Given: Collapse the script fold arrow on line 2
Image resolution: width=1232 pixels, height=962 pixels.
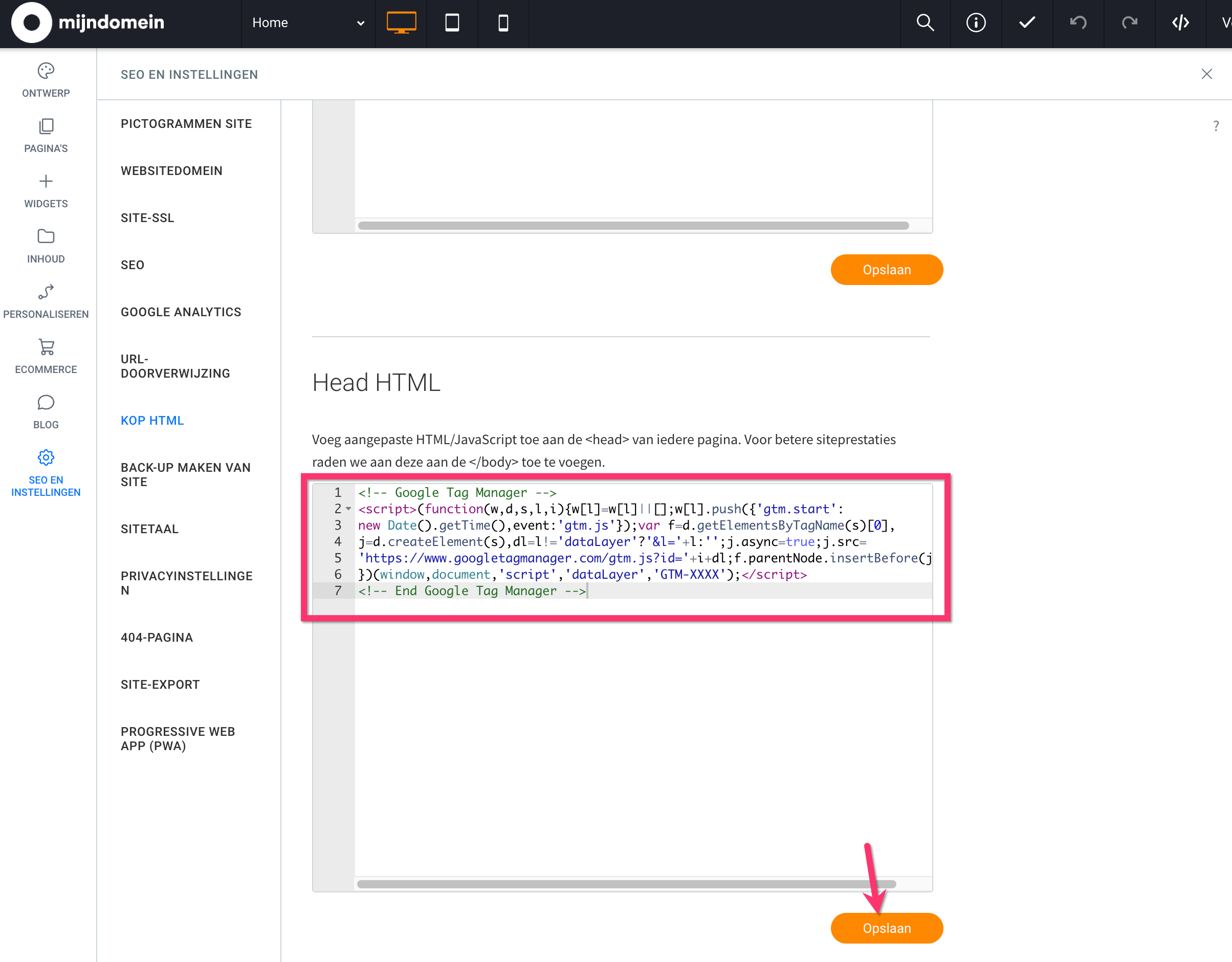Looking at the screenshot, I should 348,509.
